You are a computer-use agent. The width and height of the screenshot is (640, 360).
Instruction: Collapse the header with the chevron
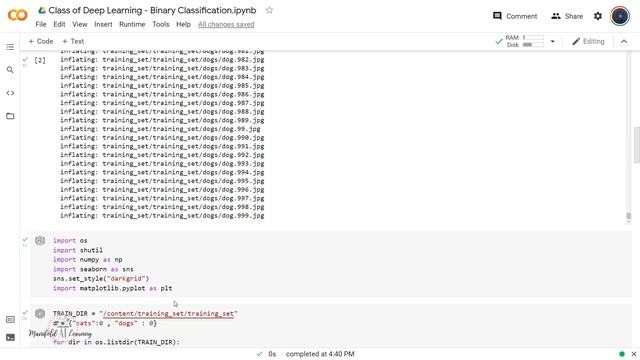coord(624,41)
